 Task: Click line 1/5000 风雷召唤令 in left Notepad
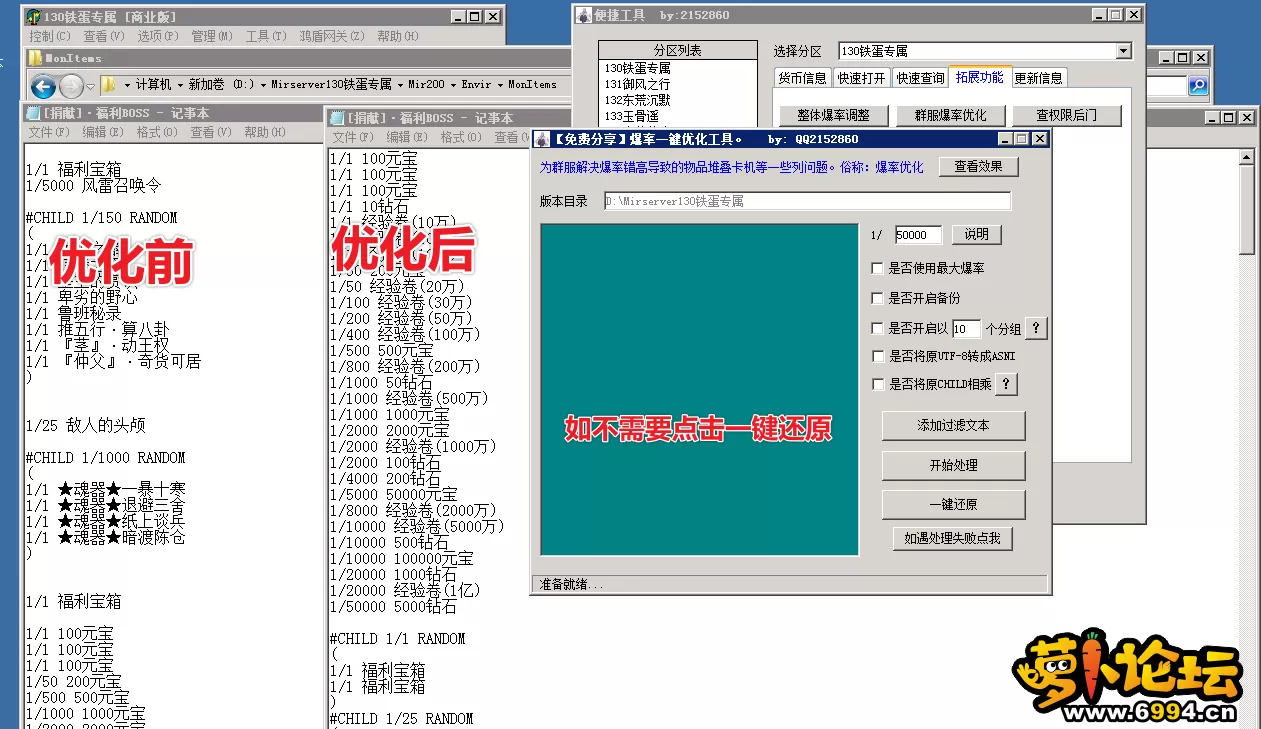[93, 185]
